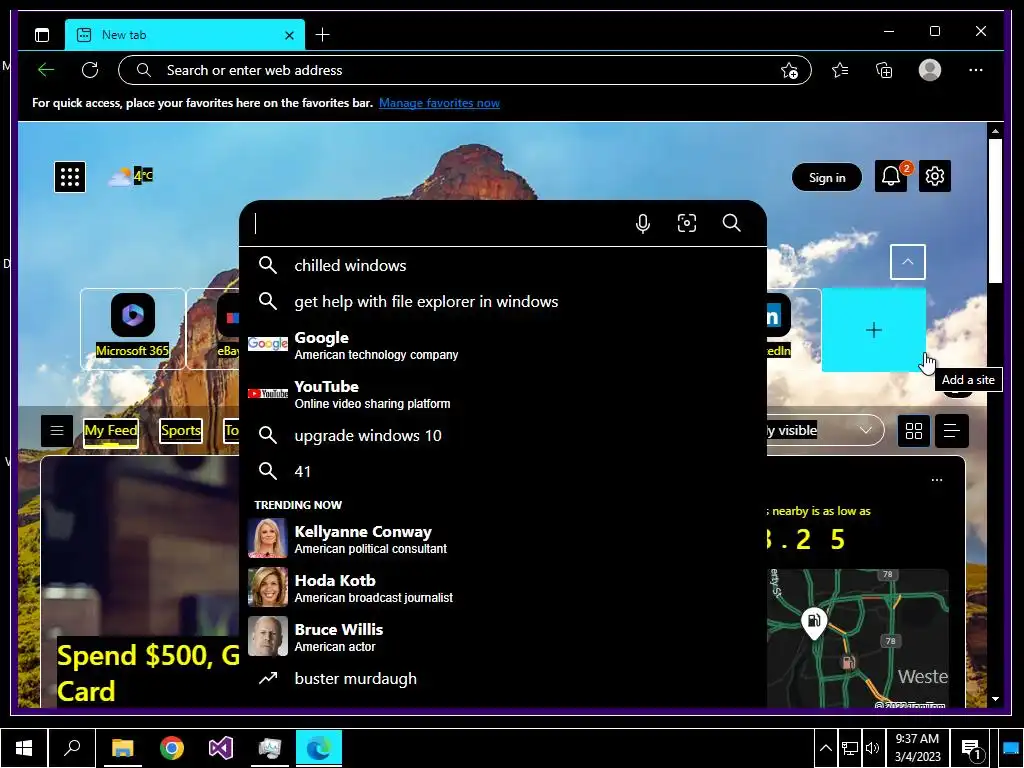The height and width of the screenshot is (768, 1024).
Task: Click the Sign in button
Action: tap(827, 177)
